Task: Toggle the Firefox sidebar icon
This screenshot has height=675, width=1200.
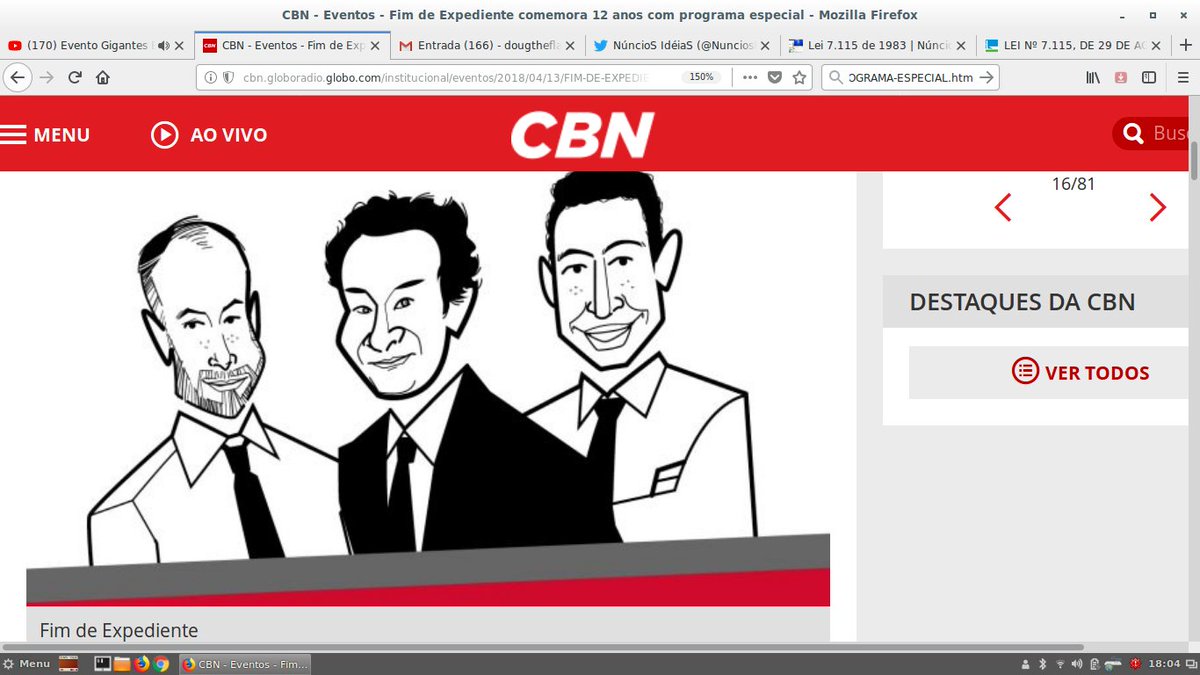Action: click(1149, 77)
